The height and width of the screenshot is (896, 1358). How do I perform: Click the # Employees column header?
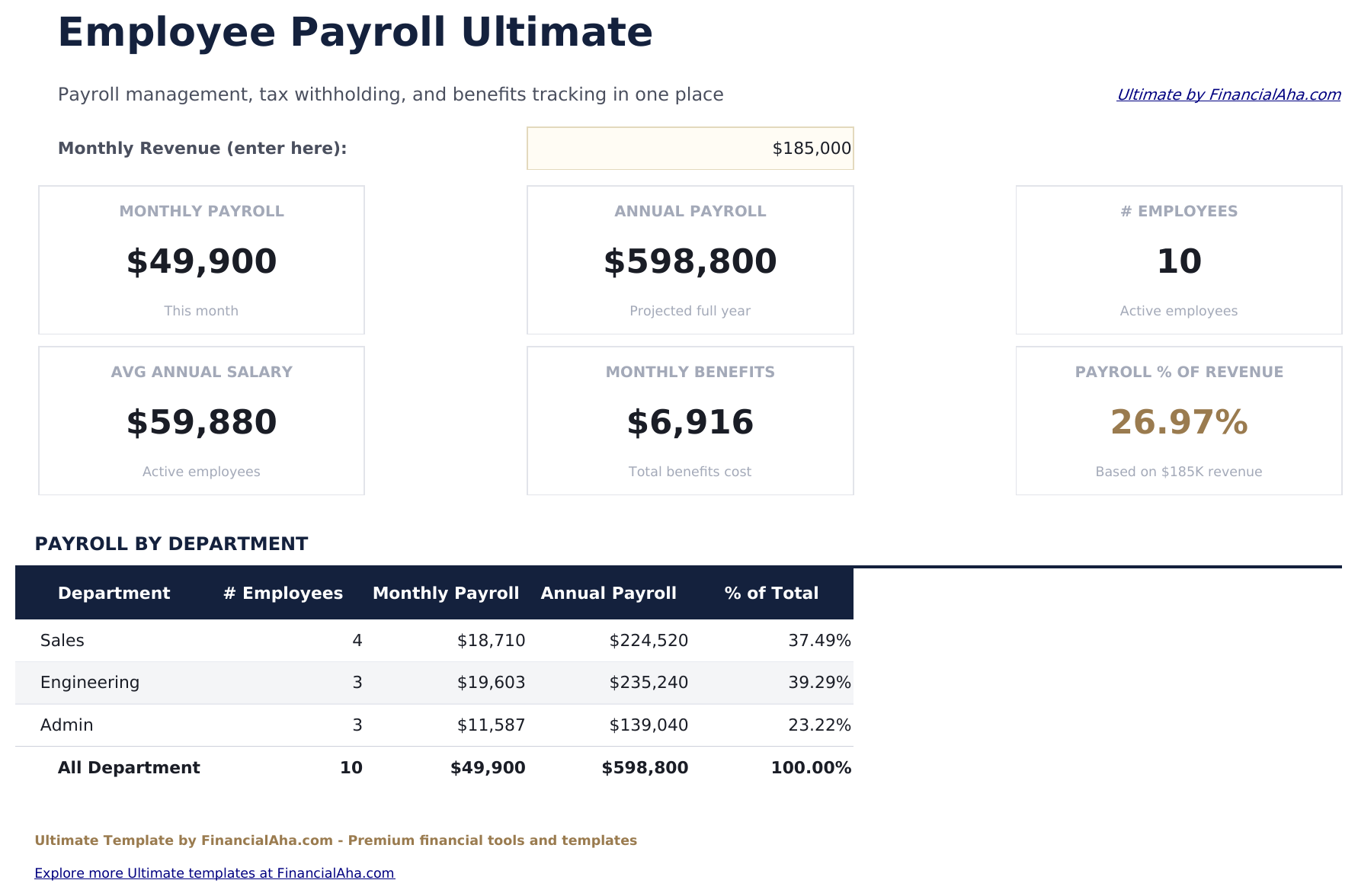coord(283,593)
